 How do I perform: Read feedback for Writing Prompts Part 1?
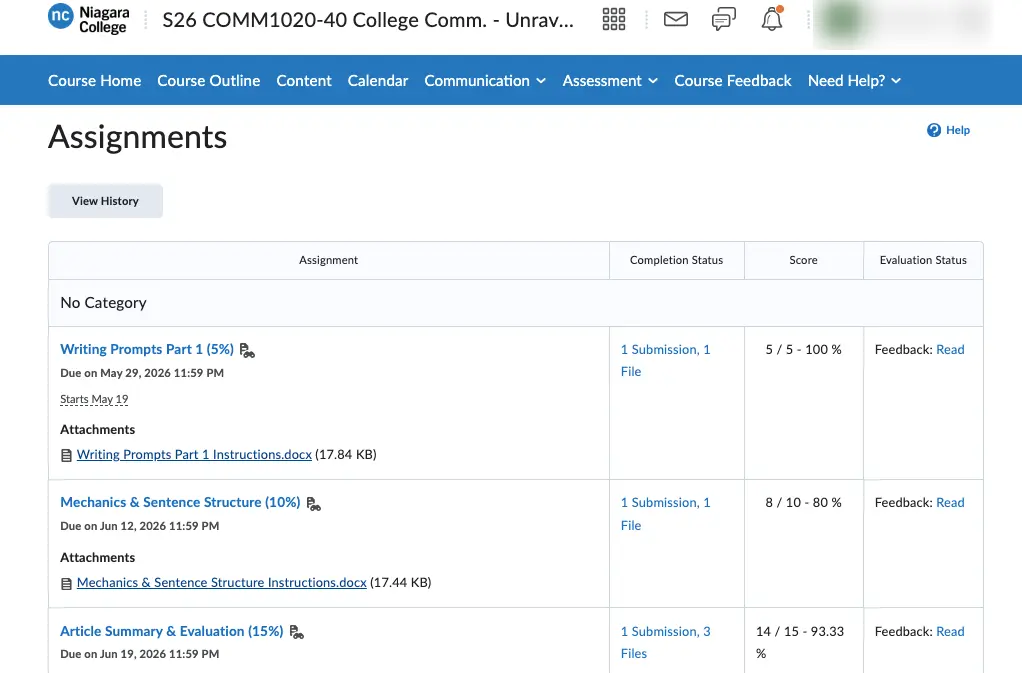pyautogui.click(x=950, y=349)
